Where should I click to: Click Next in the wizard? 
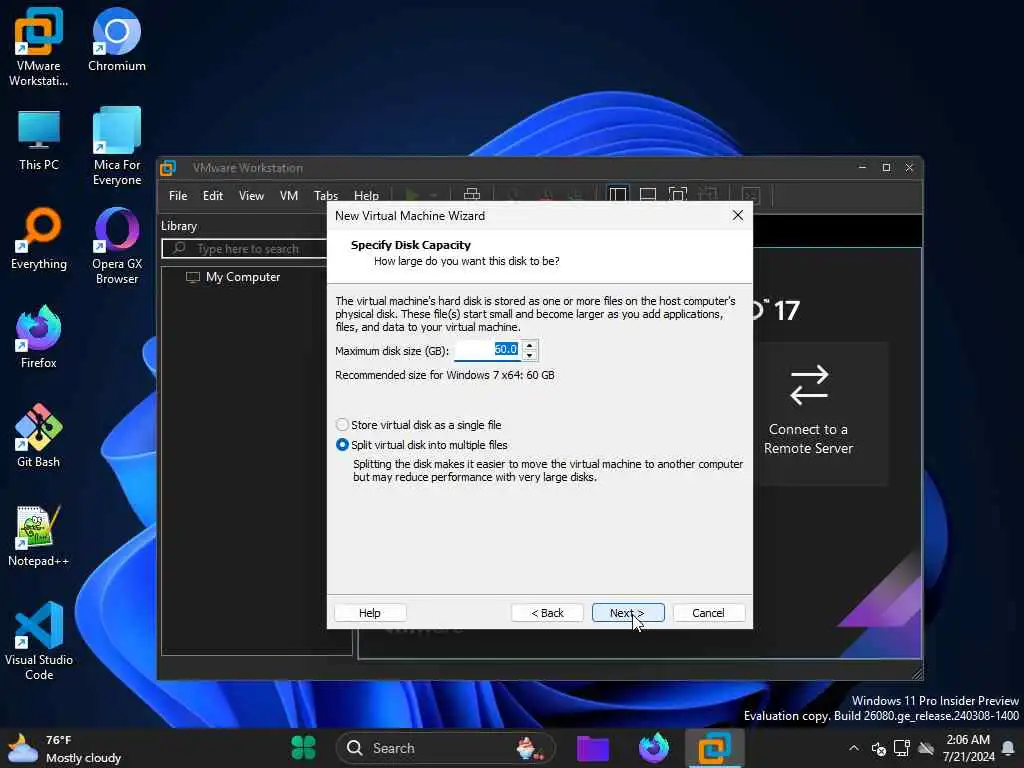(x=628, y=613)
